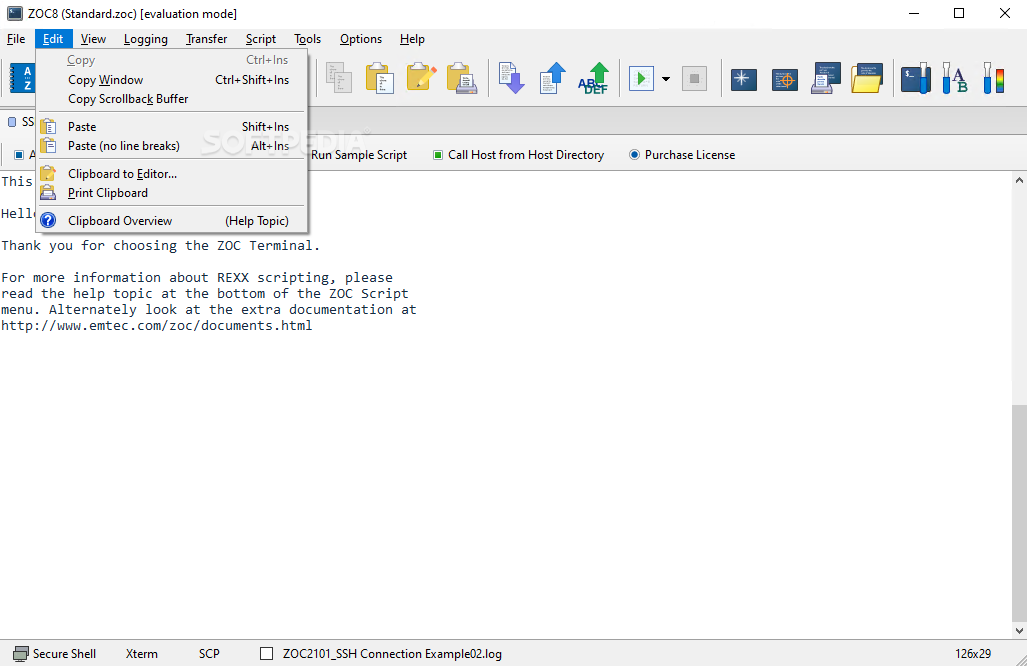Choose Print Clipboard menu entry

click(x=172, y=193)
